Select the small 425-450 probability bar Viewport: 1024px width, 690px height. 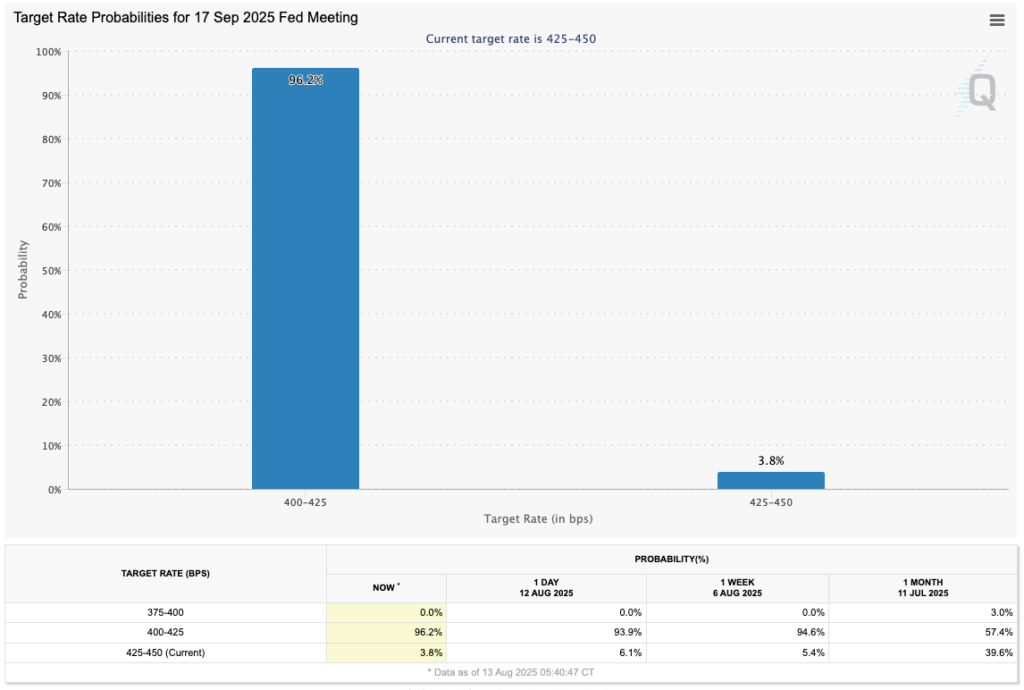click(x=771, y=478)
